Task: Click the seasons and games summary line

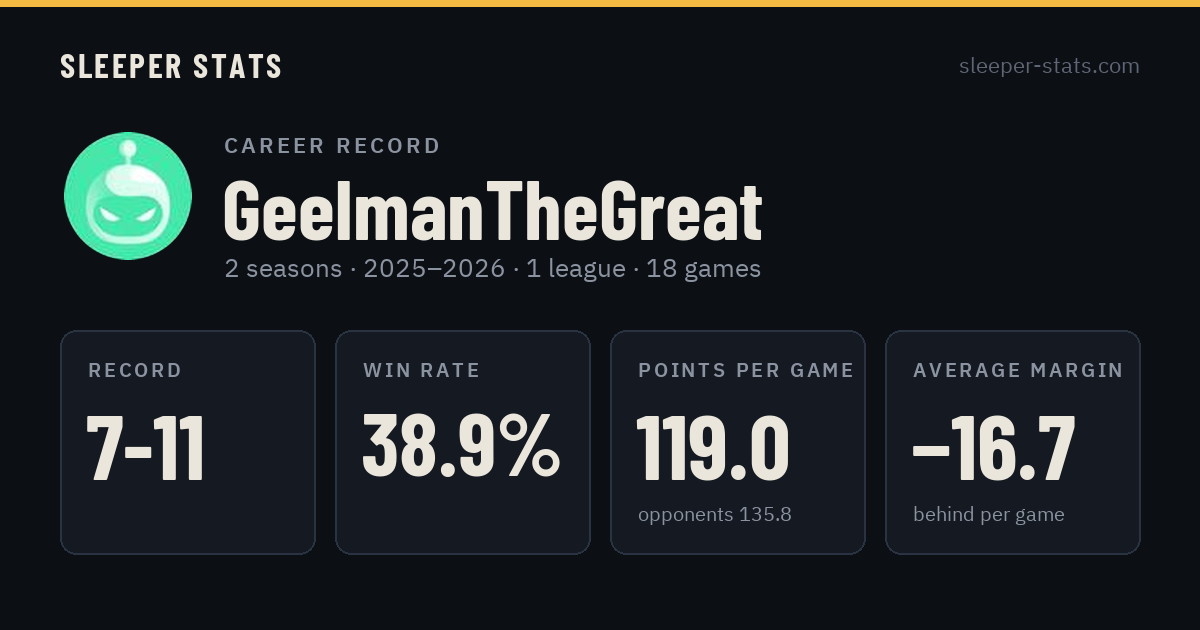Action: (x=492, y=269)
